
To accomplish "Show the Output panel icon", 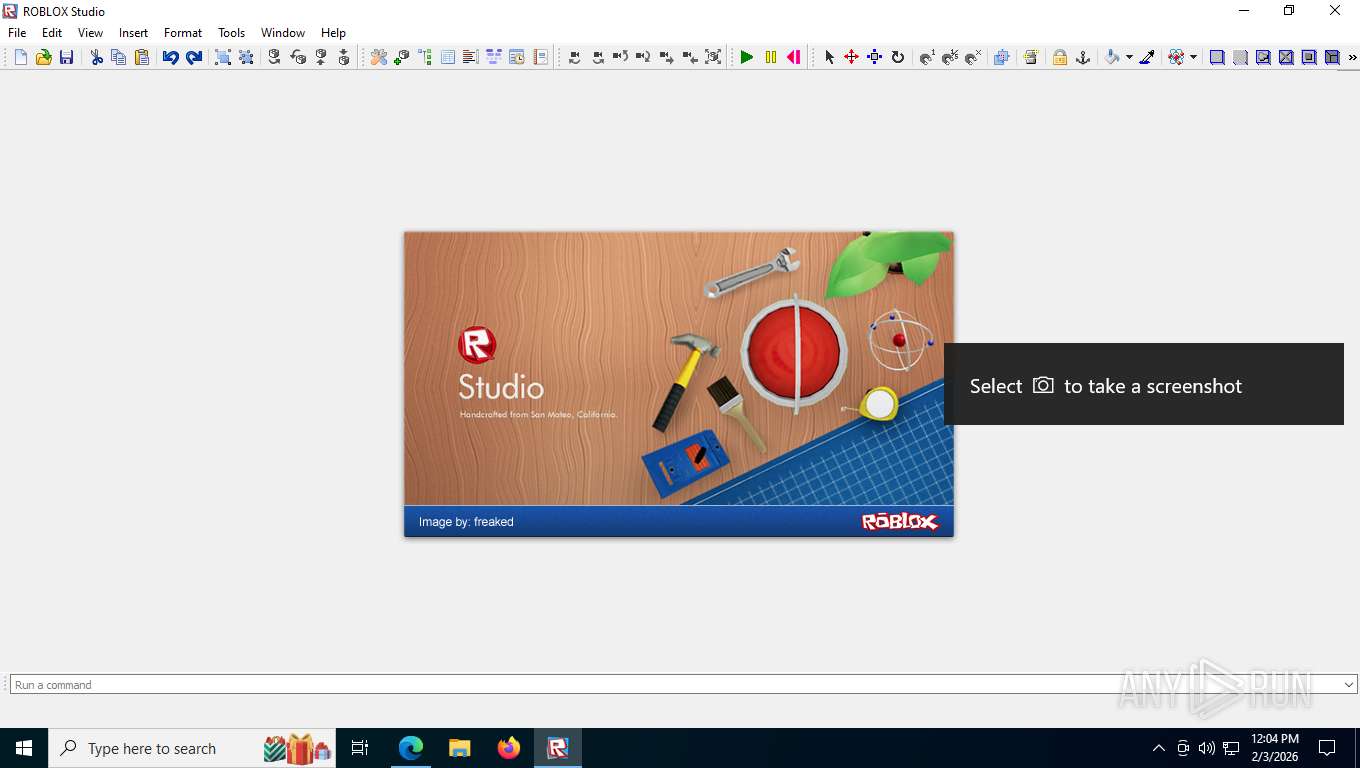I will pos(471,58).
